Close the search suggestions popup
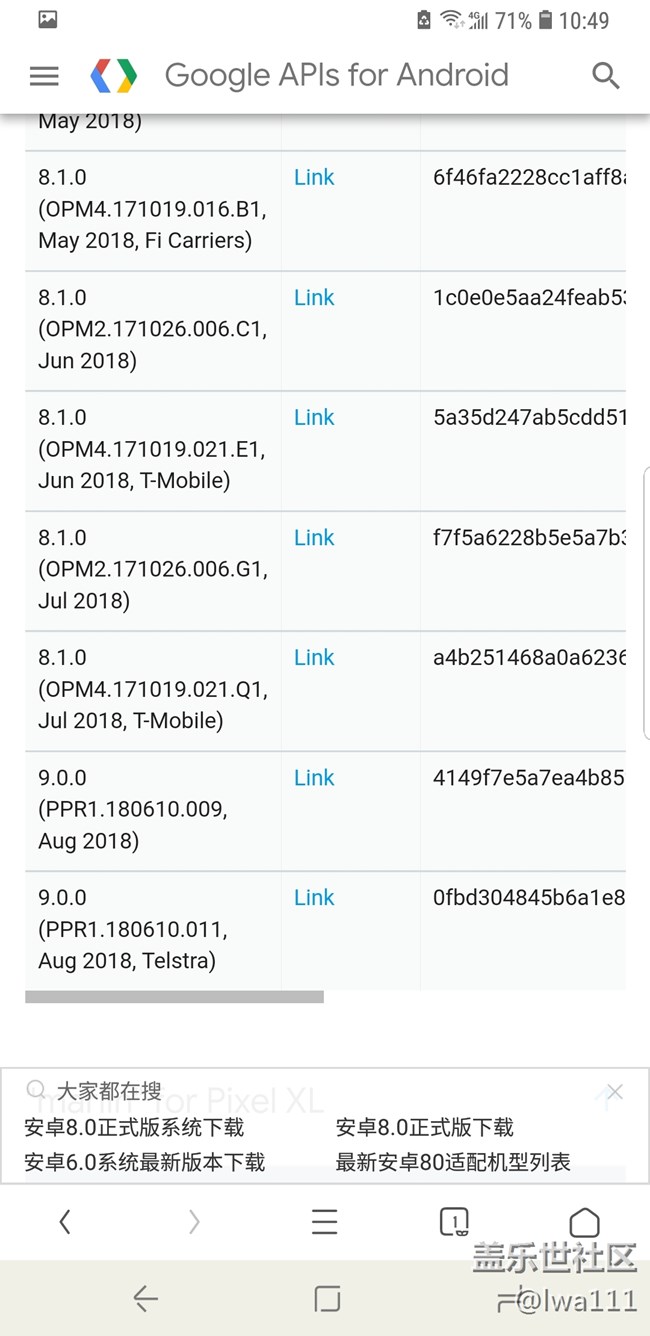Image resolution: width=650 pixels, height=1336 pixels. 615,1092
